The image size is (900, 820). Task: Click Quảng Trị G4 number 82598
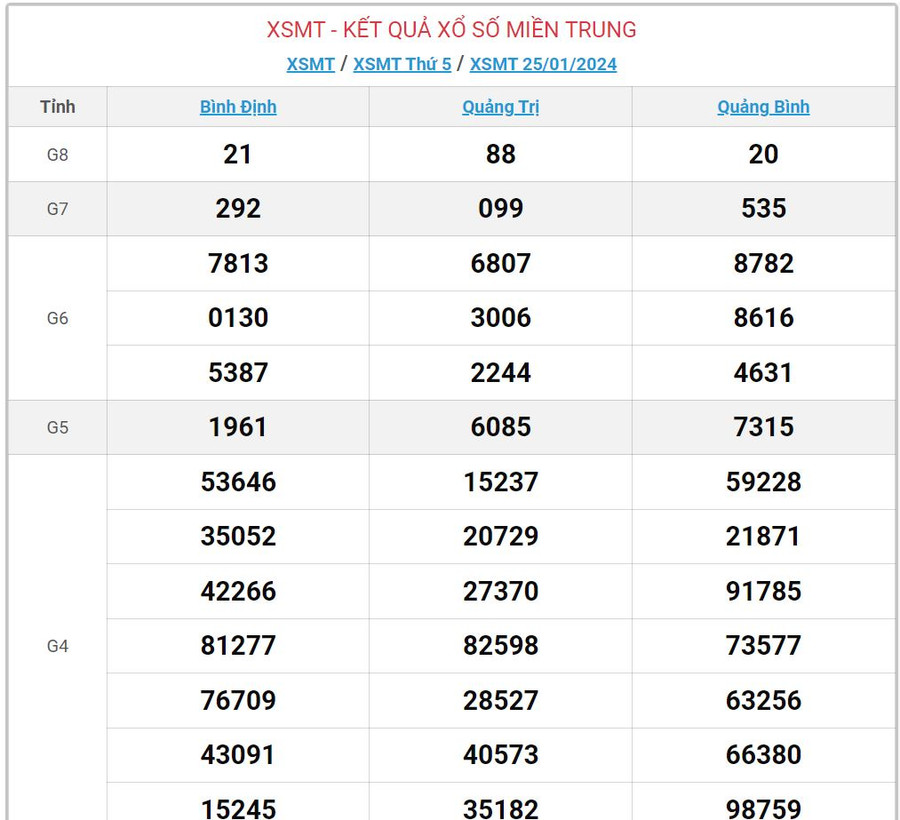click(x=500, y=646)
